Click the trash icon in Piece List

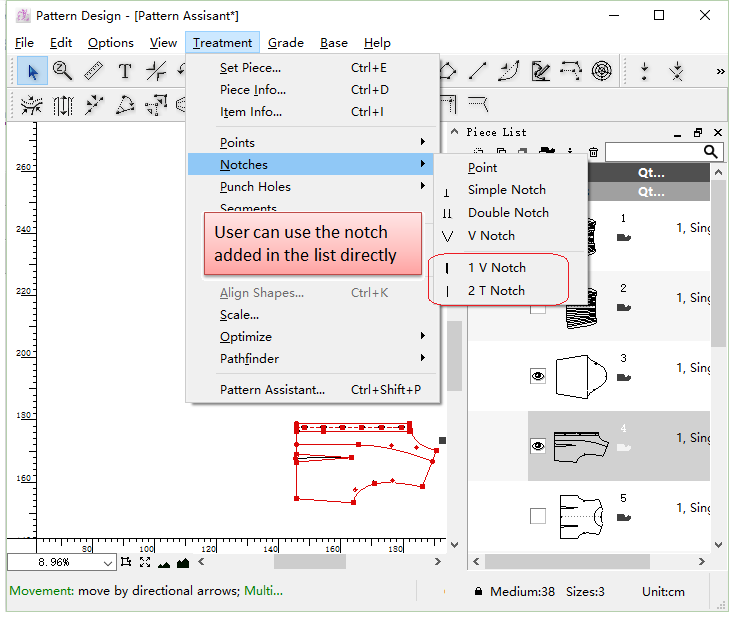coord(593,152)
